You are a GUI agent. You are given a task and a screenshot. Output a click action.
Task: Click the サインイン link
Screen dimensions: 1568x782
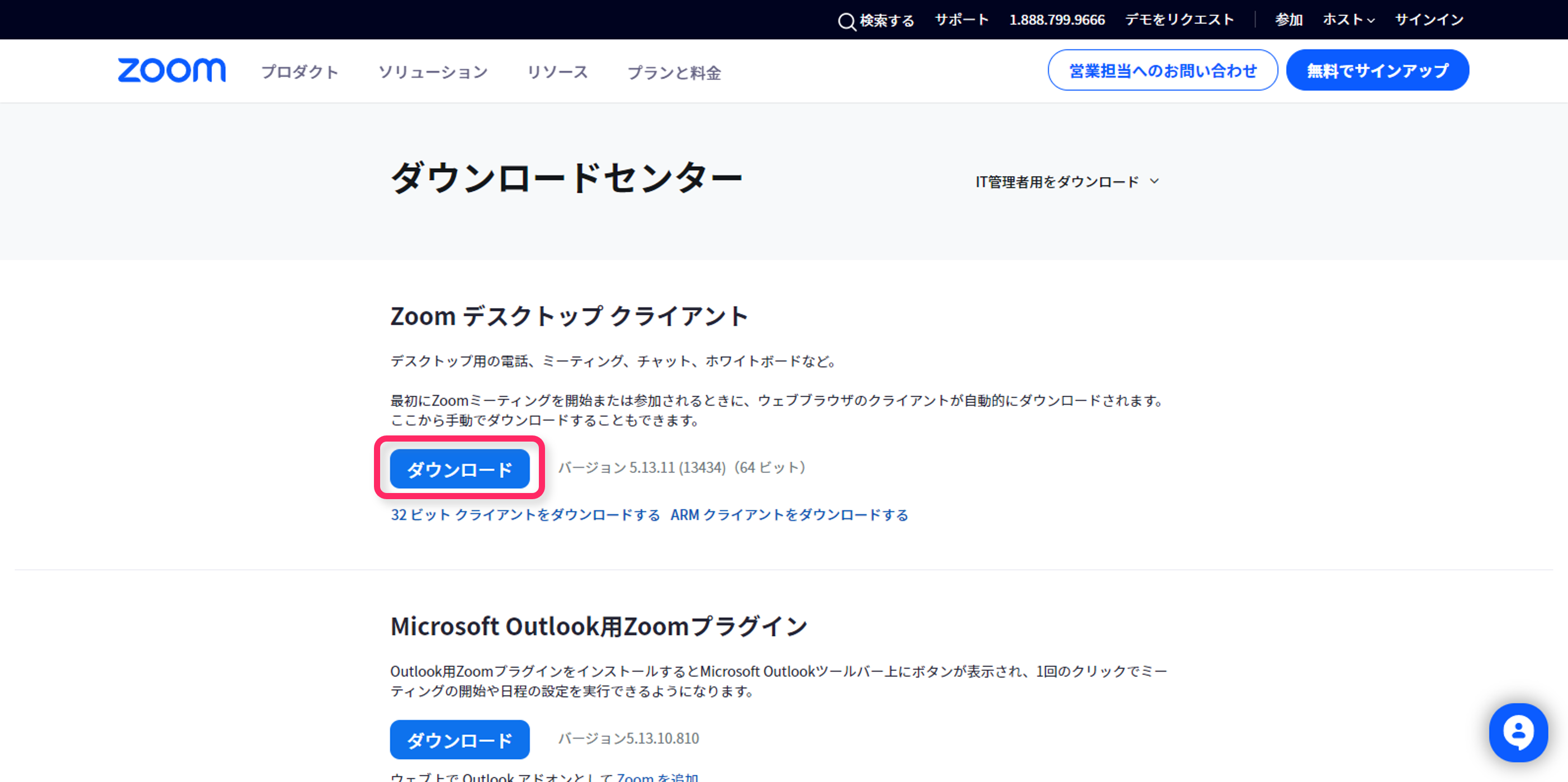(1429, 20)
